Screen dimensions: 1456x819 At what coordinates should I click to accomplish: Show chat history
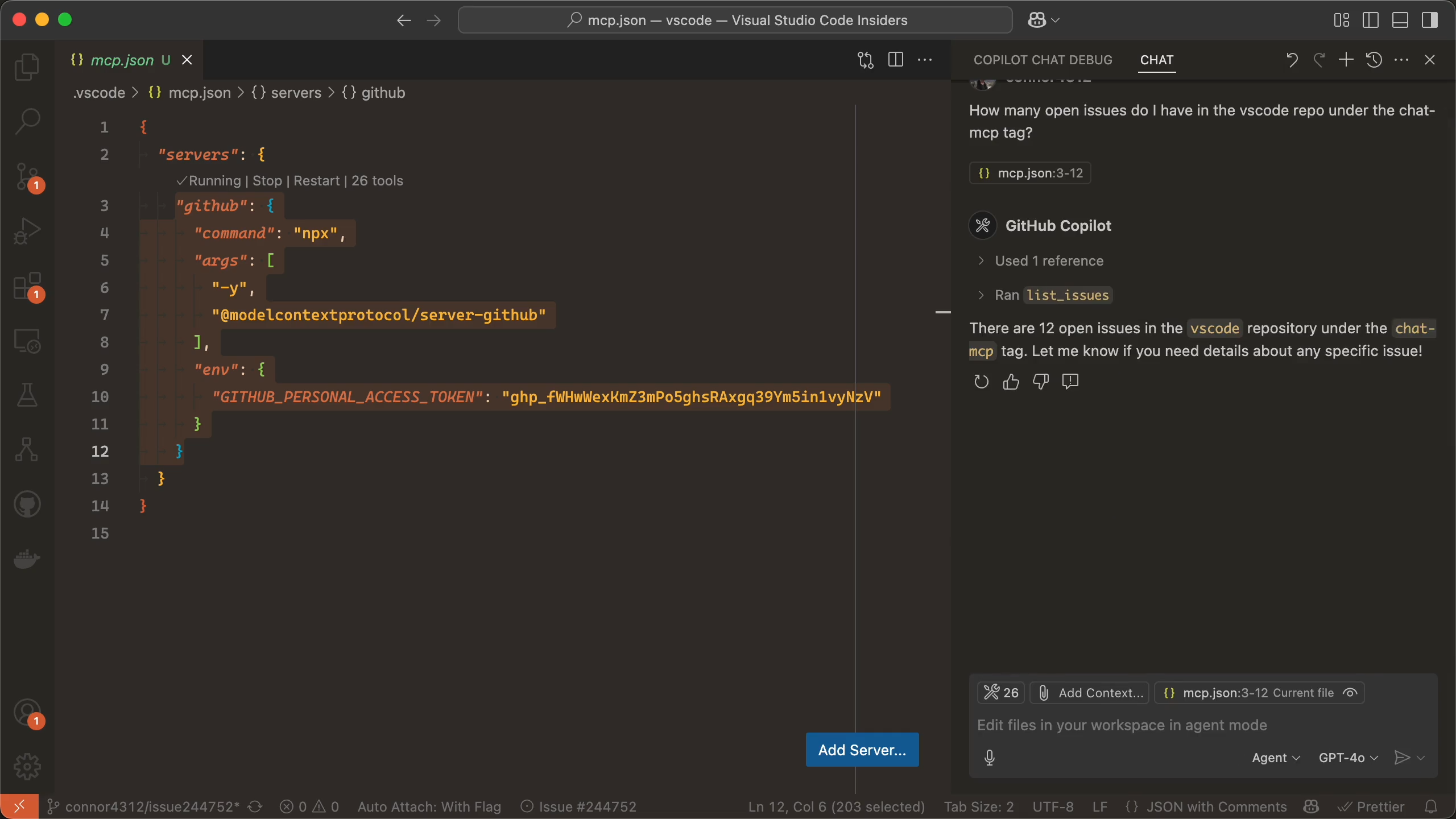(1374, 60)
